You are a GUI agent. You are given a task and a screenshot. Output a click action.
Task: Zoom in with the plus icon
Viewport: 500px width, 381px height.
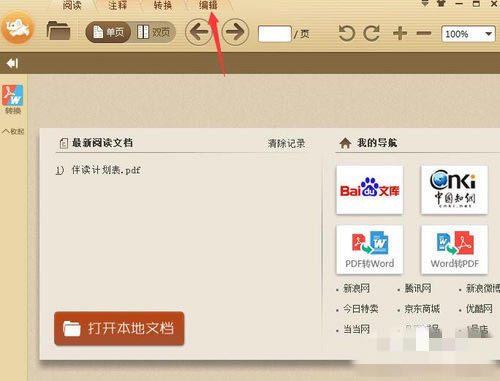pyautogui.click(x=400, y=33)
